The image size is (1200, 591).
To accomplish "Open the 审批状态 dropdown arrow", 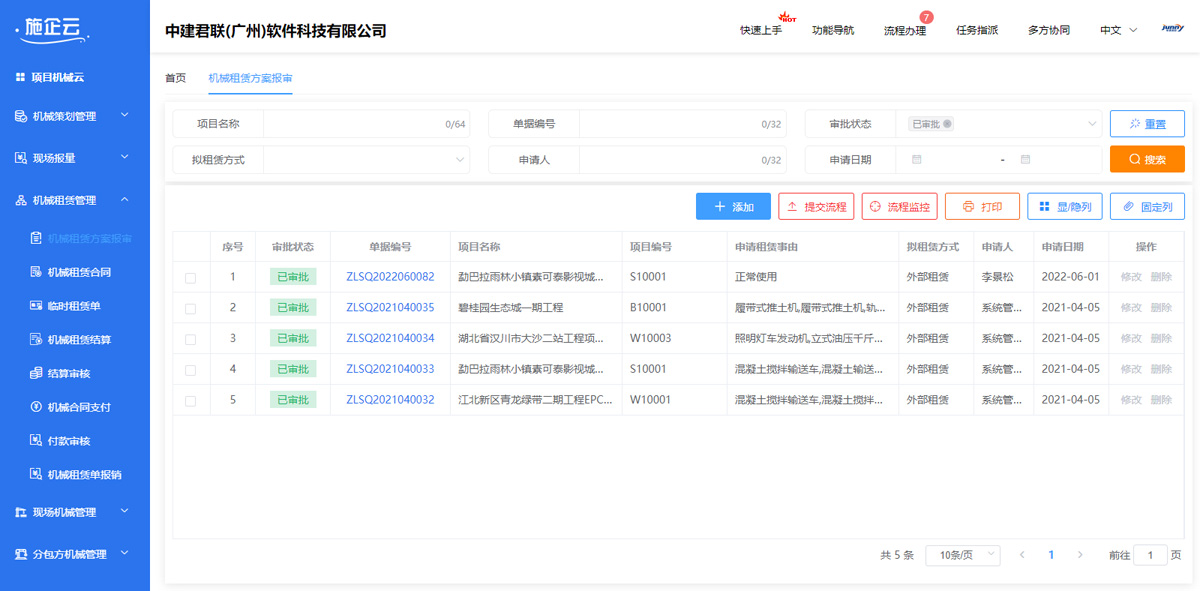I will (x=1092, y=124).
